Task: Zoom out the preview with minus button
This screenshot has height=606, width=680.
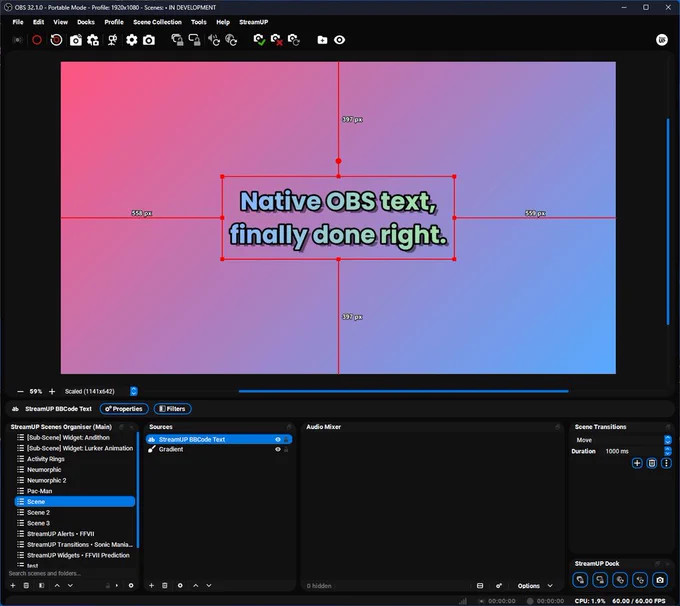Action: [x=20, y=391]
